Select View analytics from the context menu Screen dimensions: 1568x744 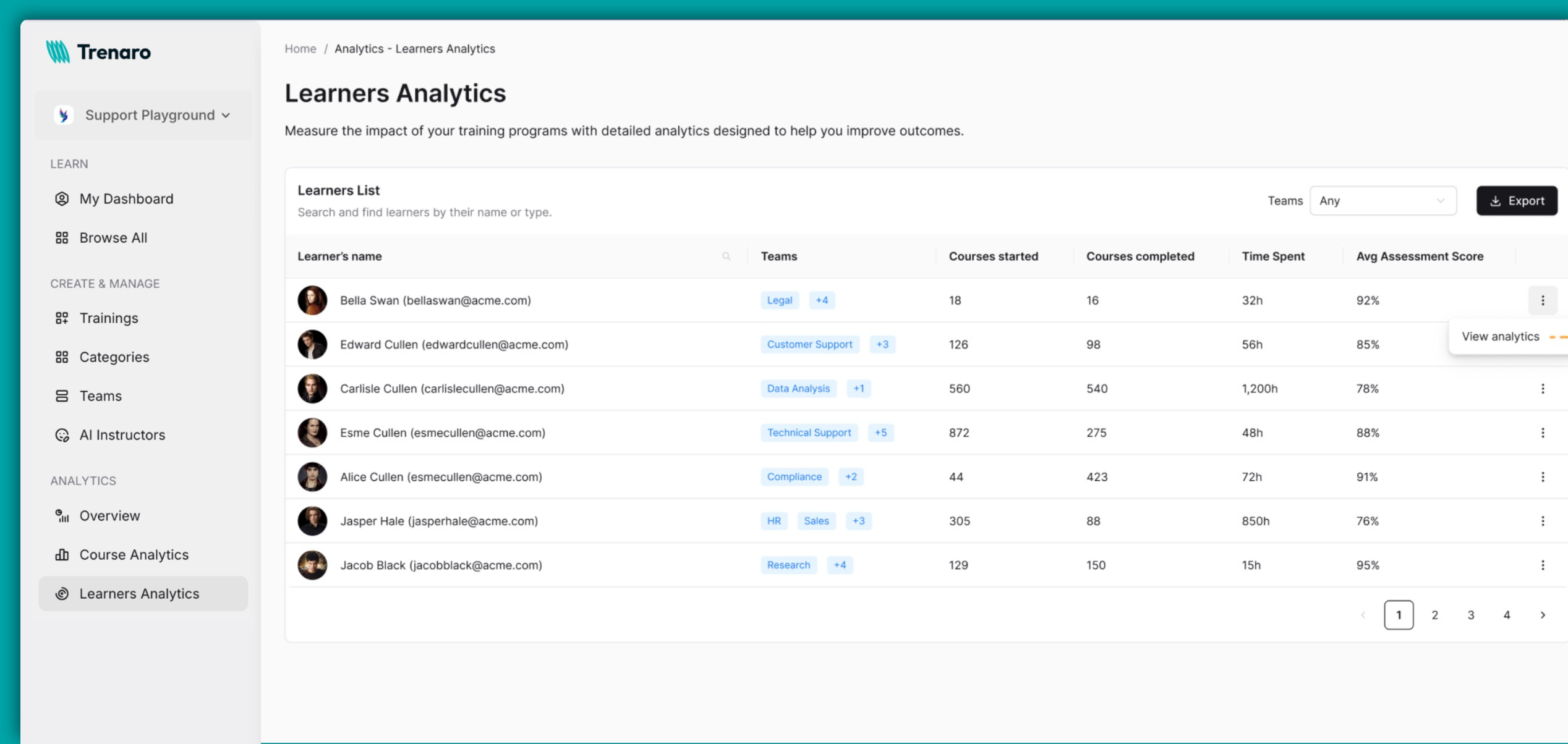1500,336
